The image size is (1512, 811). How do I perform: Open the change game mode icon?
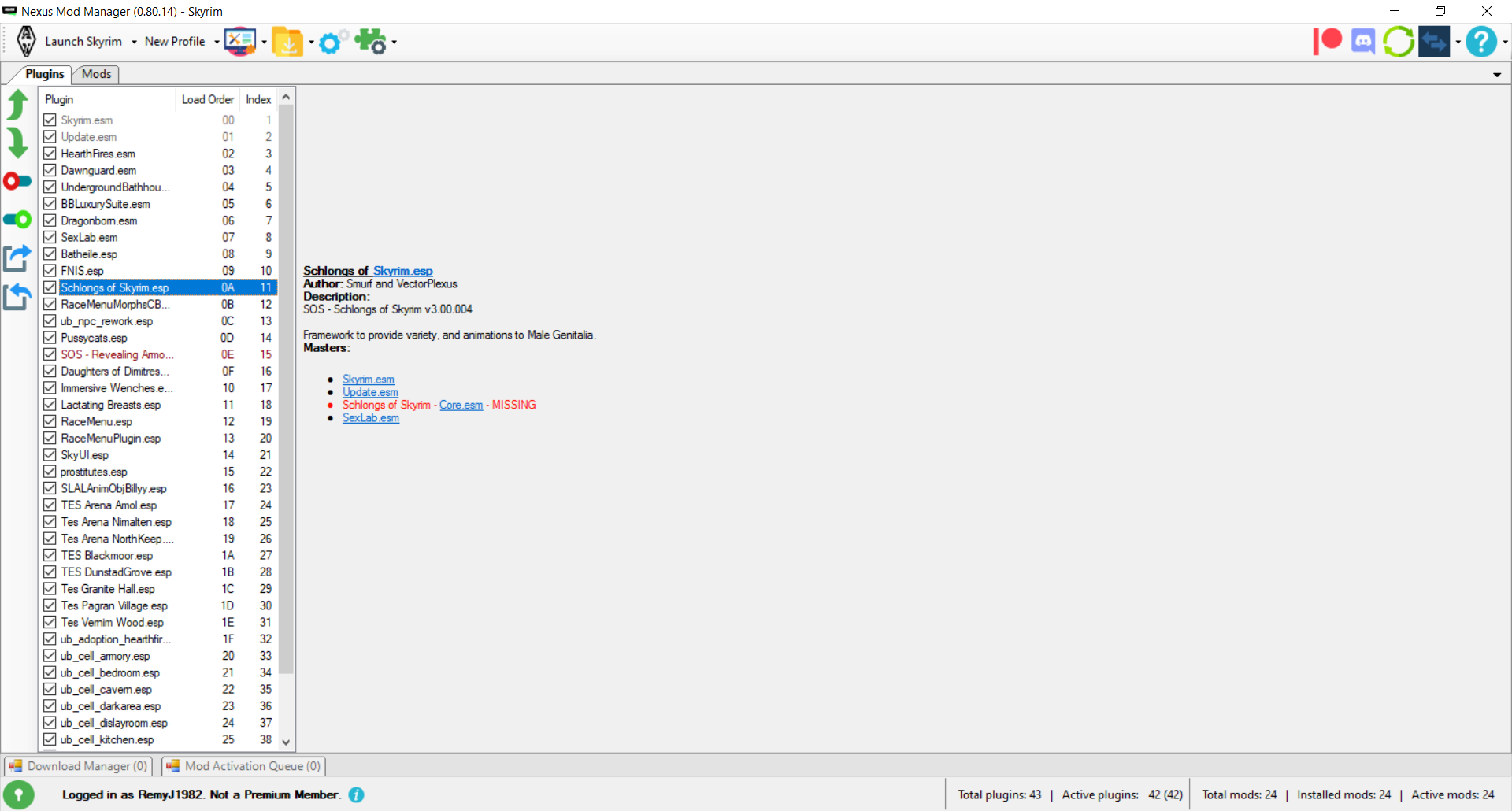click(x=240, y=42)
